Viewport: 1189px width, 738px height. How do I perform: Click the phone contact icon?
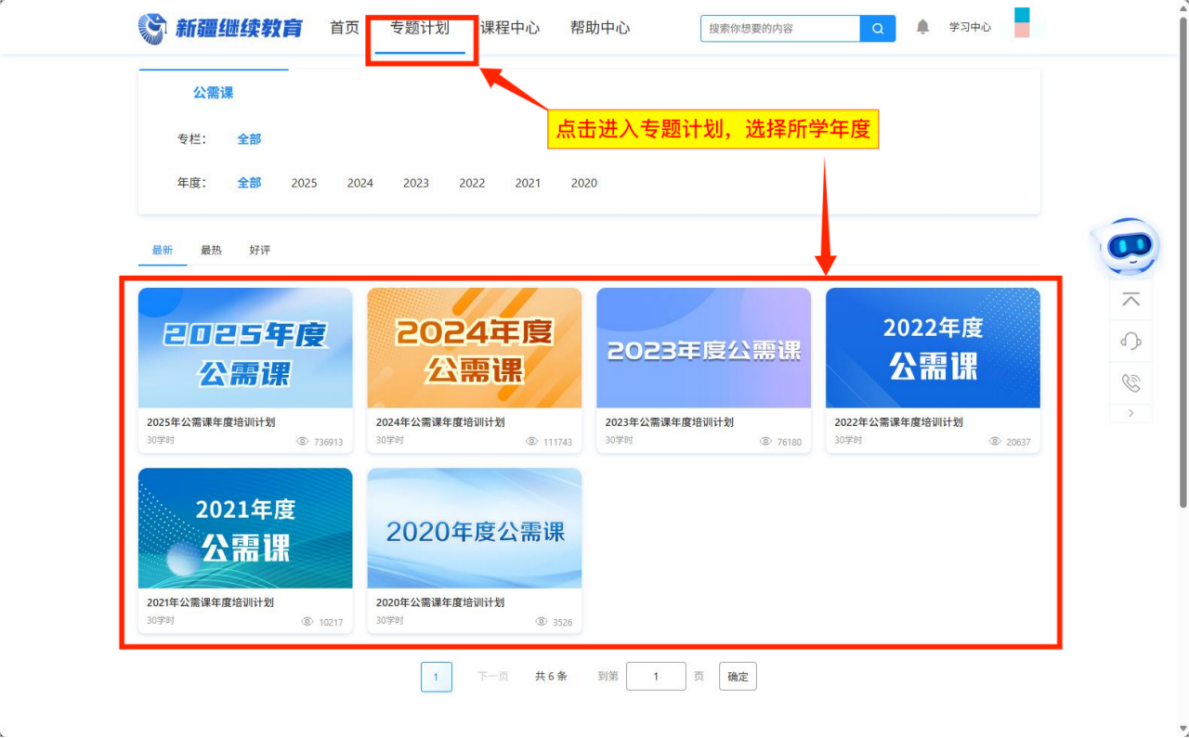coord(1130,381)
